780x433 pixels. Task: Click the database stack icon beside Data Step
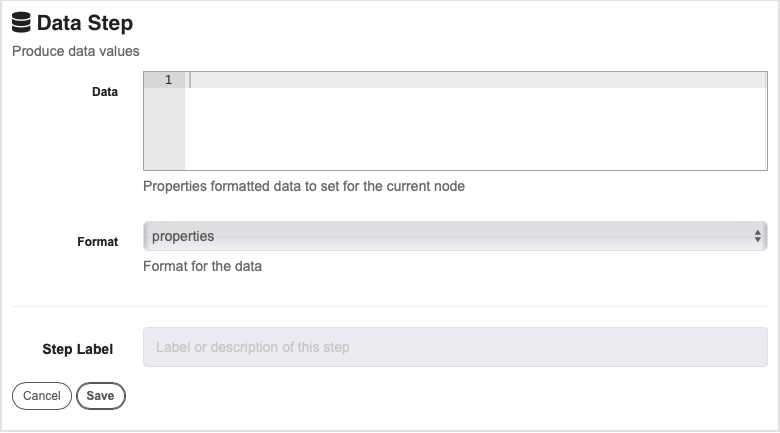point(21,23)
